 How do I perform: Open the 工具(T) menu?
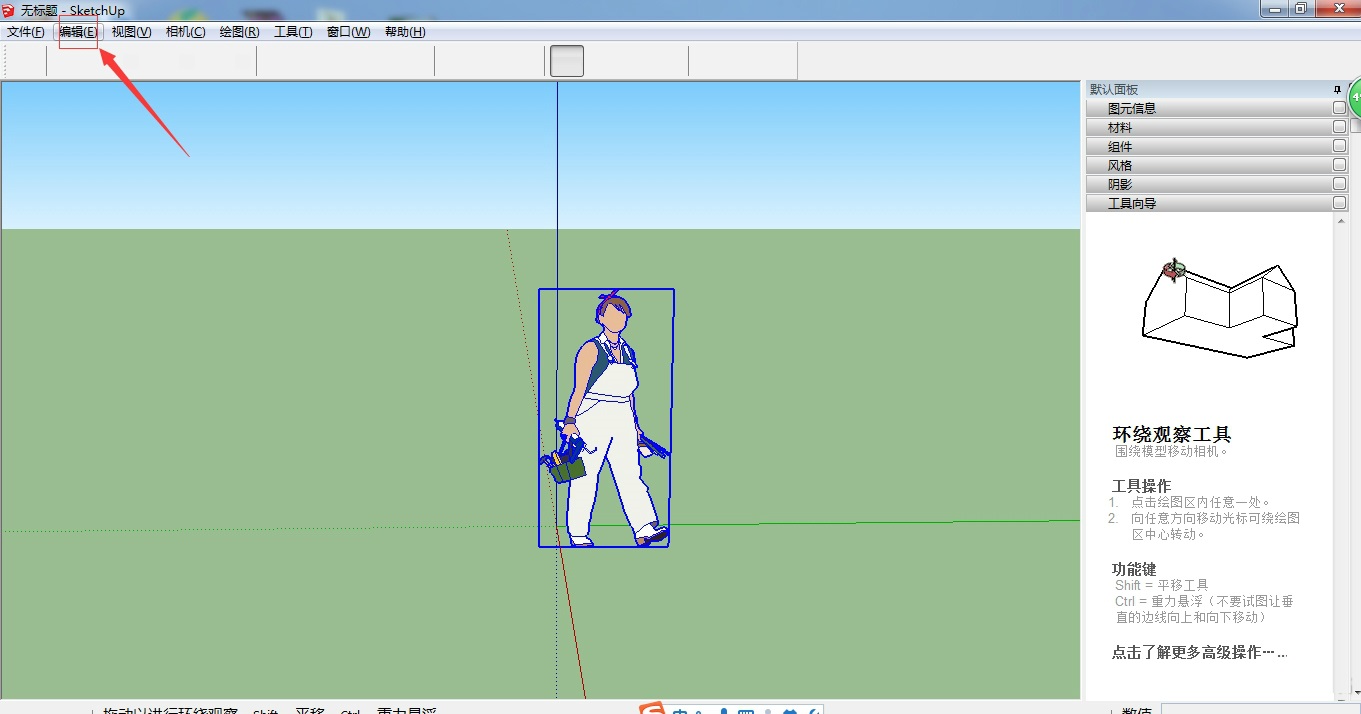(x=293, y=32)
